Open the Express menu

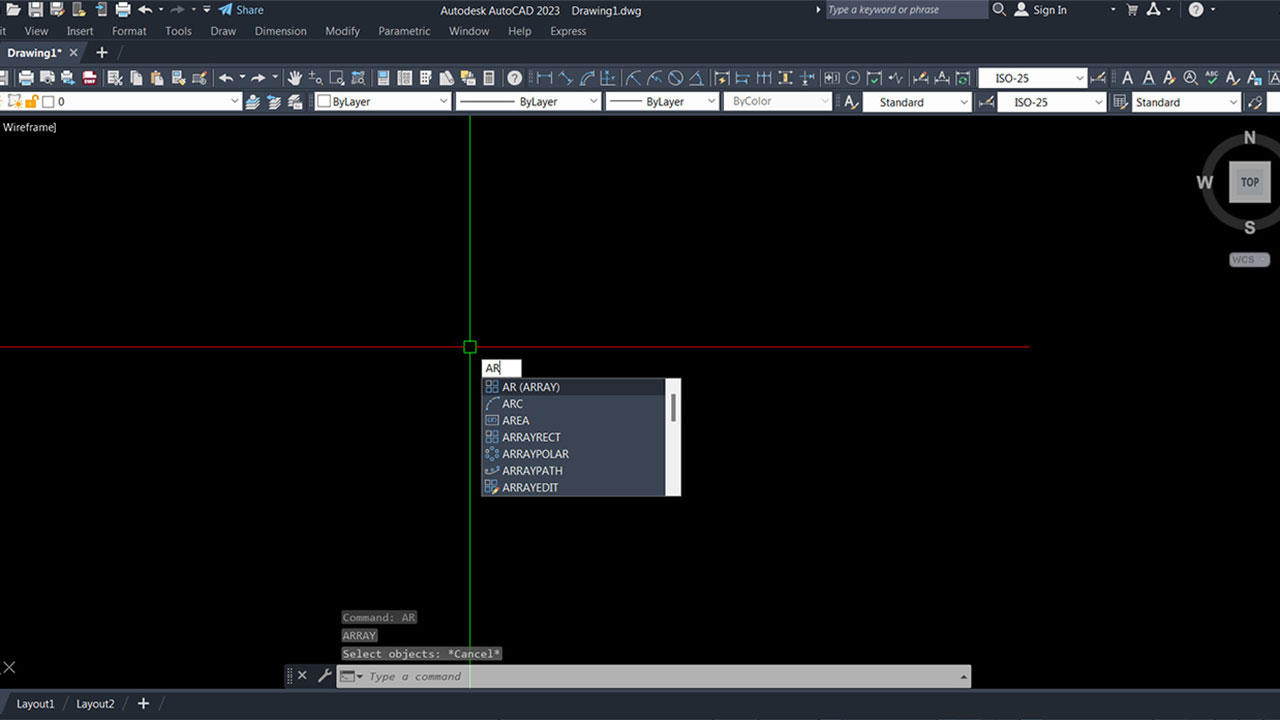pos(568,31)
